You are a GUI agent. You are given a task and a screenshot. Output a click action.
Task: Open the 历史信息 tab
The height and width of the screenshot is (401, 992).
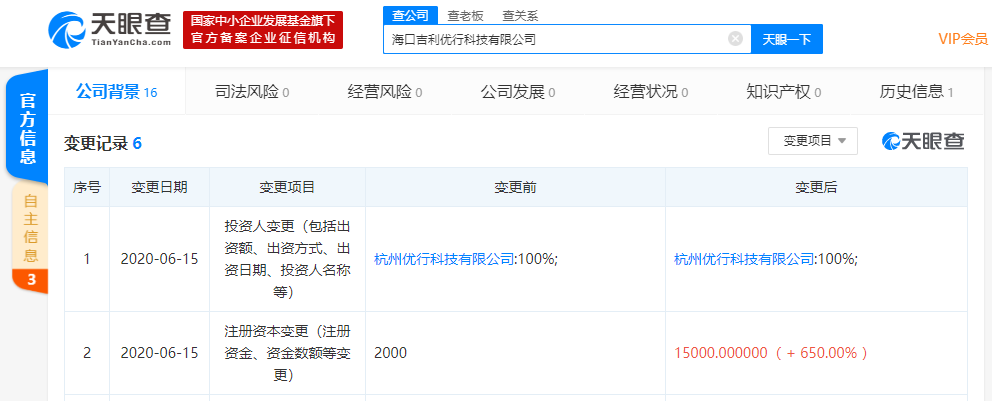915,92
